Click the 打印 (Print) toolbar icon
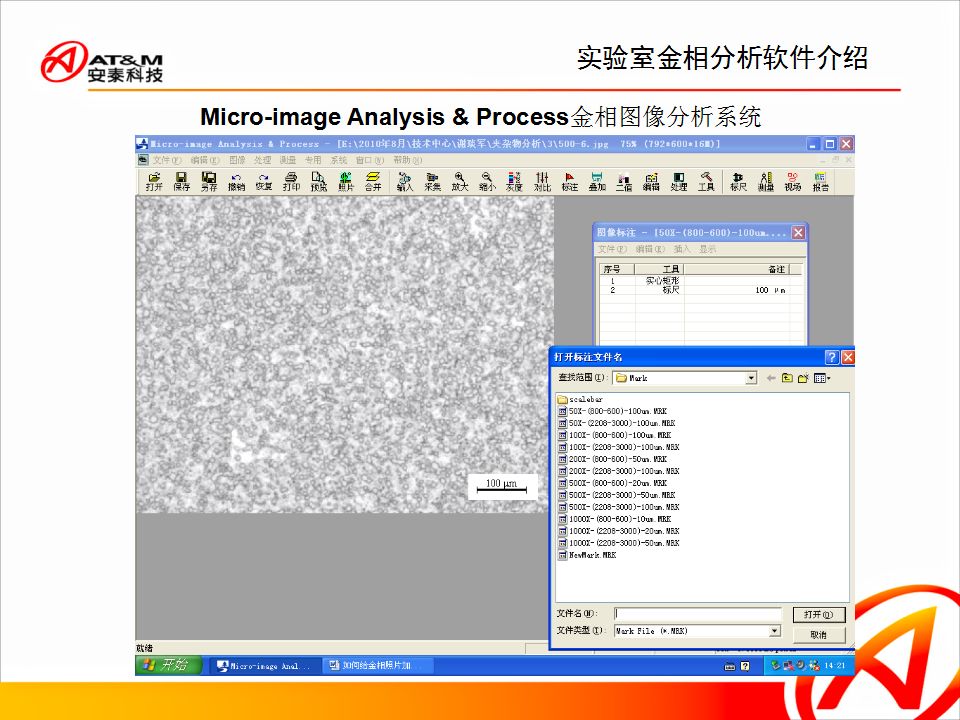The height and width of the screenshot is (720, 960). tap(291, 181)
